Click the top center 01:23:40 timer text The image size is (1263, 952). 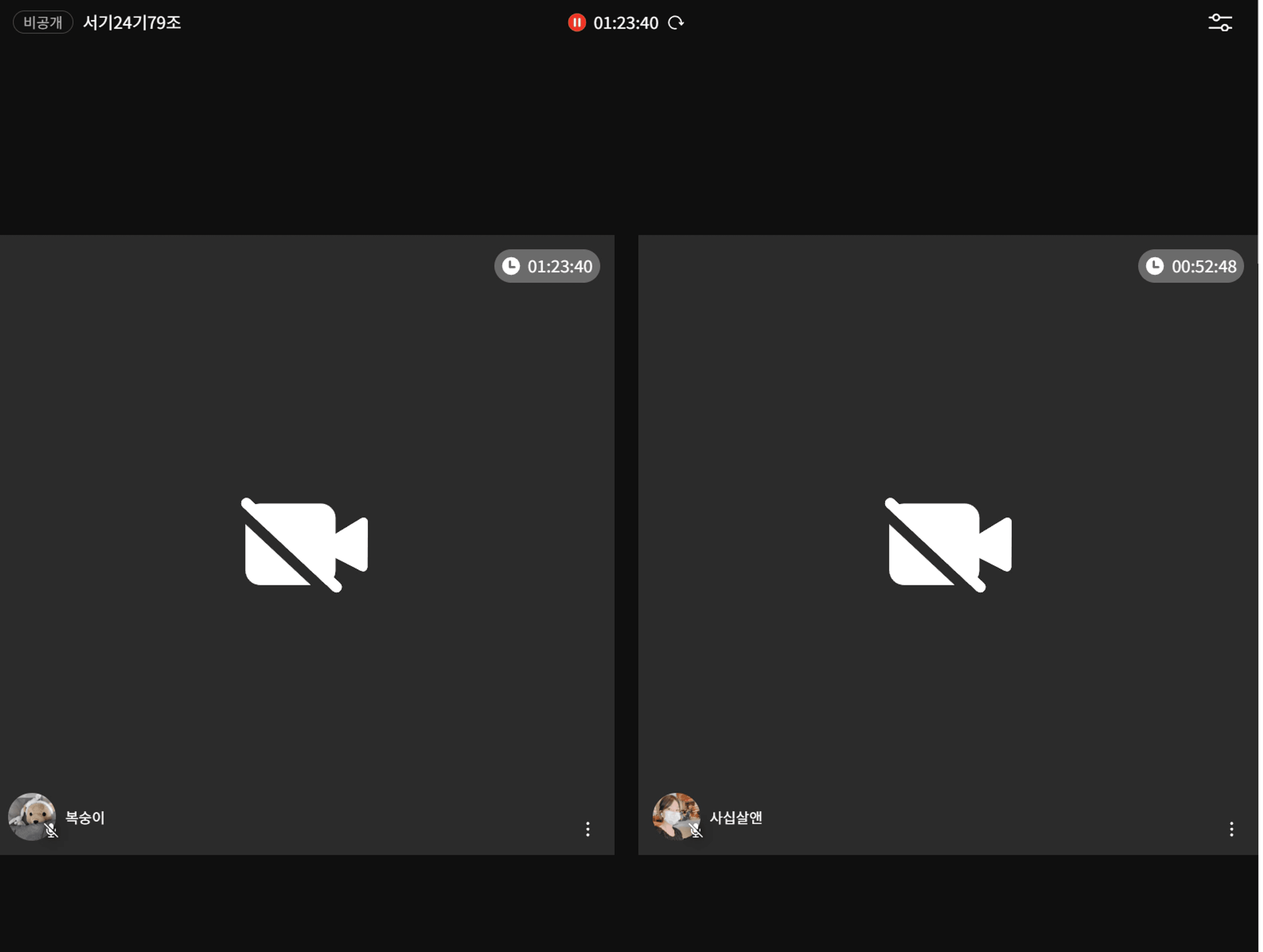626,23
